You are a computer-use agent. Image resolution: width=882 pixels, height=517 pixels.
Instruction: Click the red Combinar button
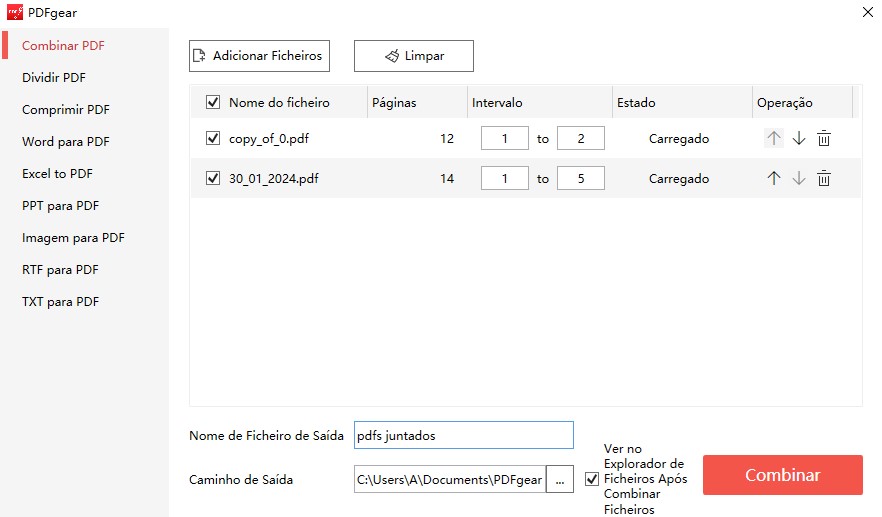click(x=782, y=475)
